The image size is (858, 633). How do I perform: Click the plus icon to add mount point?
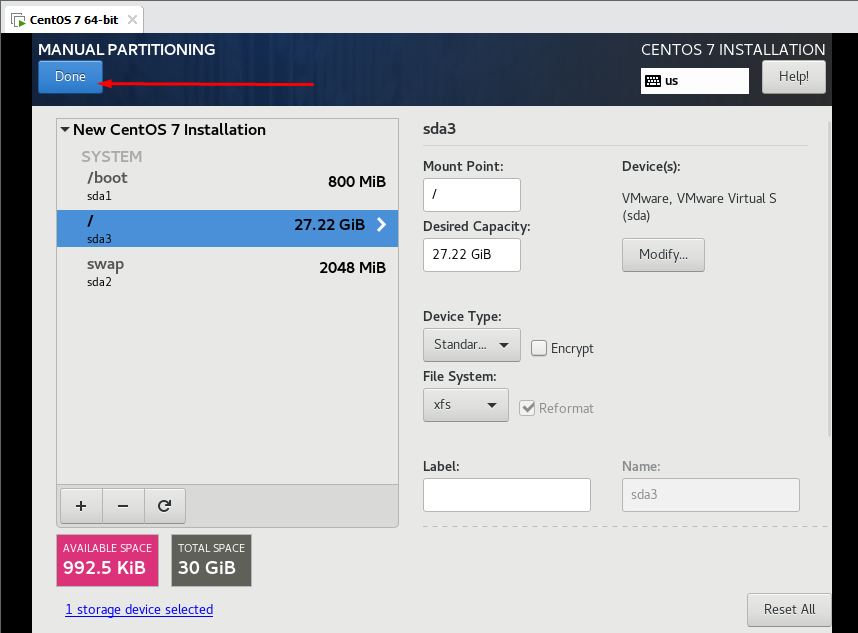point(81,506)
